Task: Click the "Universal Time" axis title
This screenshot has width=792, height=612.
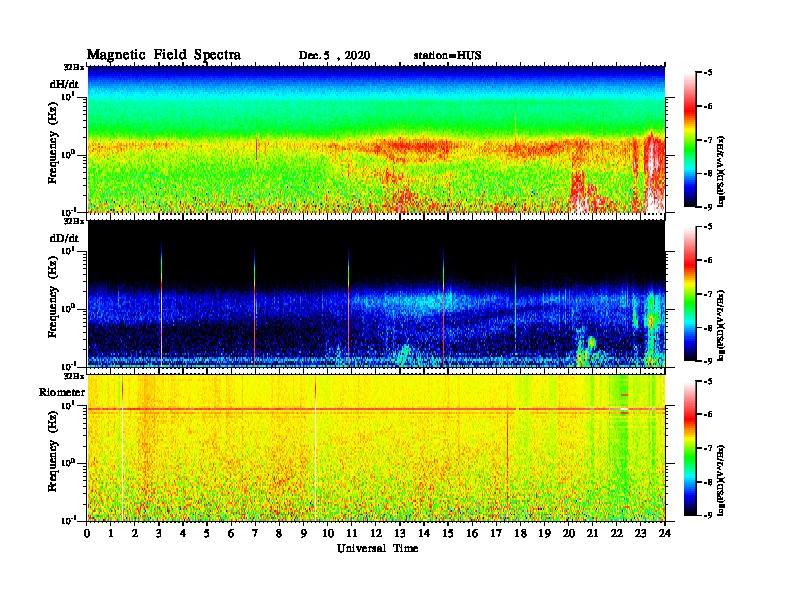Action: pyautogui.click(x=377, y=548)
